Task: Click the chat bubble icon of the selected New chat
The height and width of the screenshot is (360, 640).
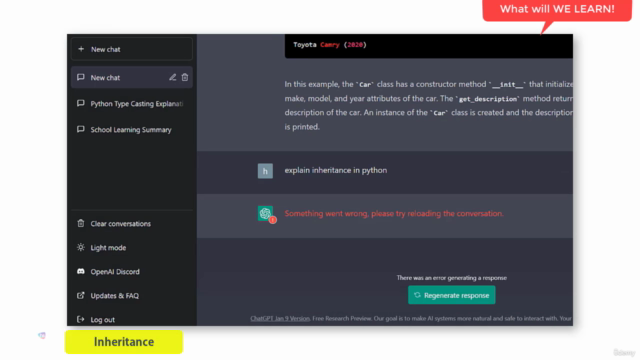Action: point(81,77)
